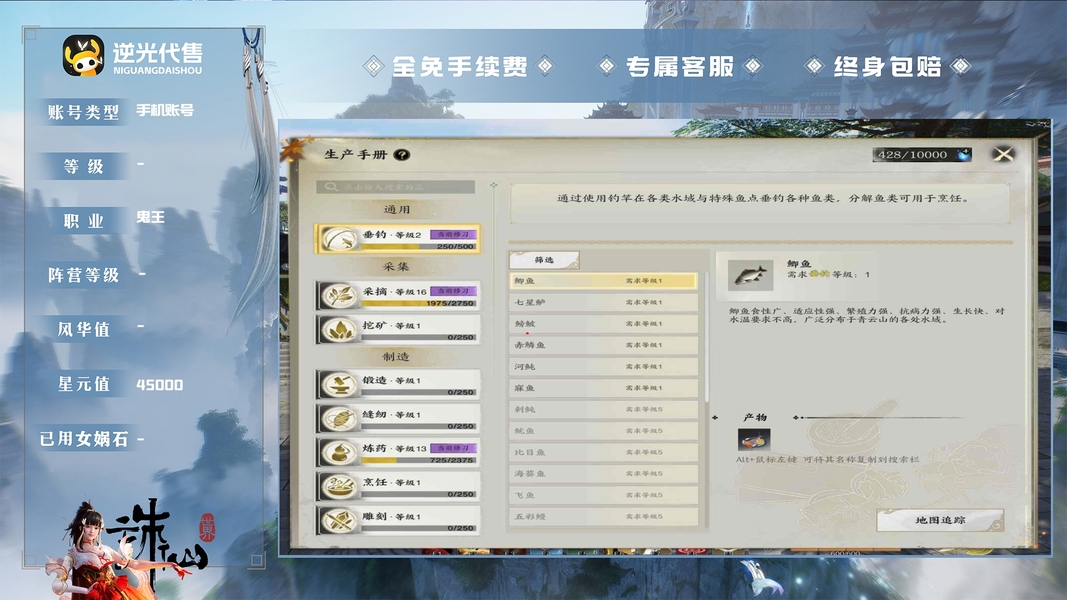Click the 当前修习 badge on the 采摘 row
Viewport: 1067px width, 600px height.
pyautogui.click(x=453, y=290)
